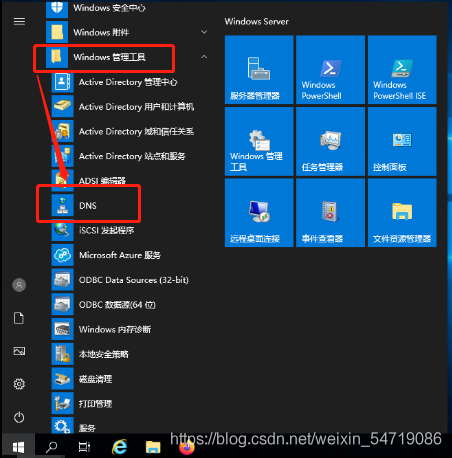Open the user account menu
Viewport: 452px width, 458px height.
point(19,285)
